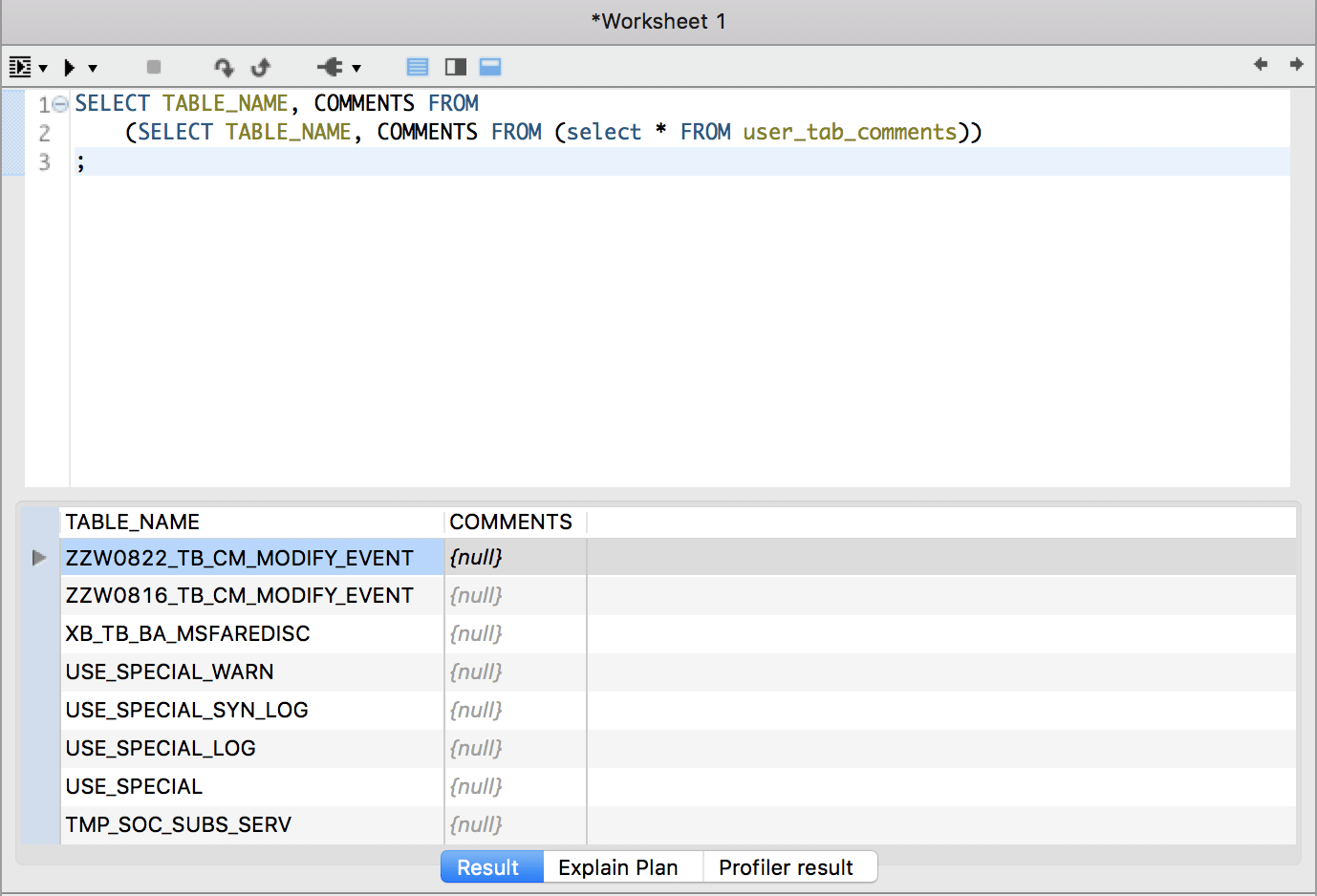
Task: Open the dropdown beside execute script icon
Action: coord(43,68)
